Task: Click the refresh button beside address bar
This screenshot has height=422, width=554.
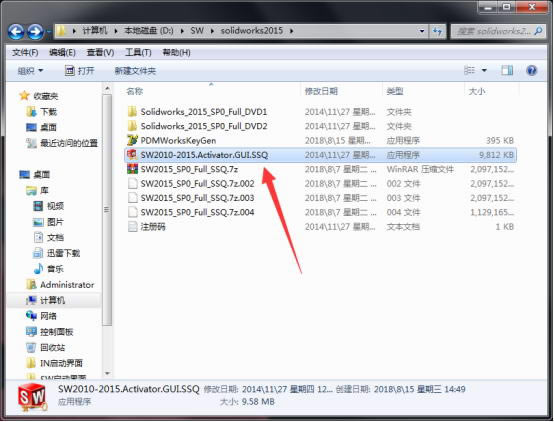Action: [437, 31]
